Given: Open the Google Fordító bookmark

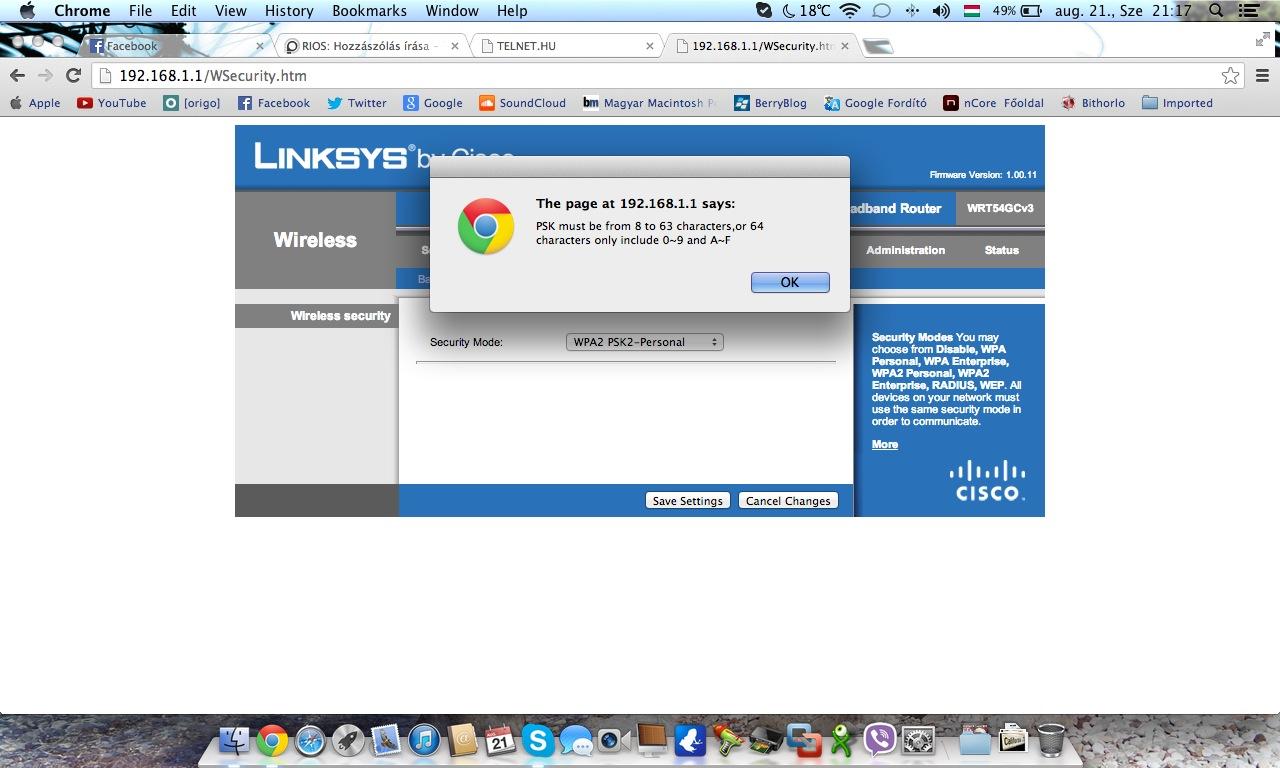Looking at the screenshot, I should (876, 103).
